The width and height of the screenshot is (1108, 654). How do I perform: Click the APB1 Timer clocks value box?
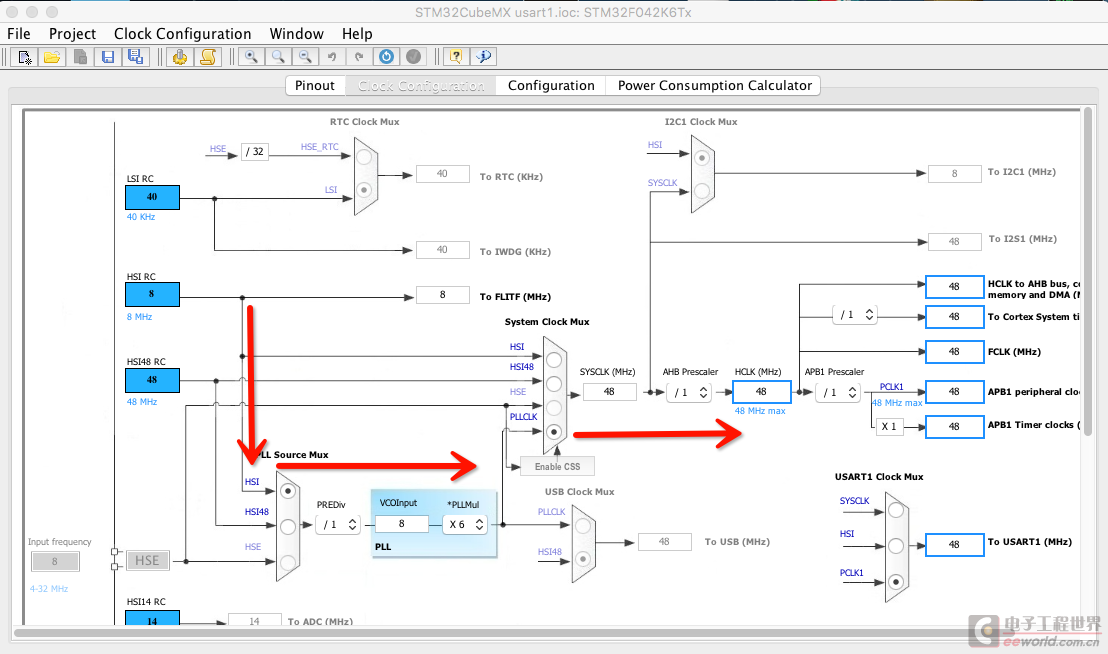(955, 427)
